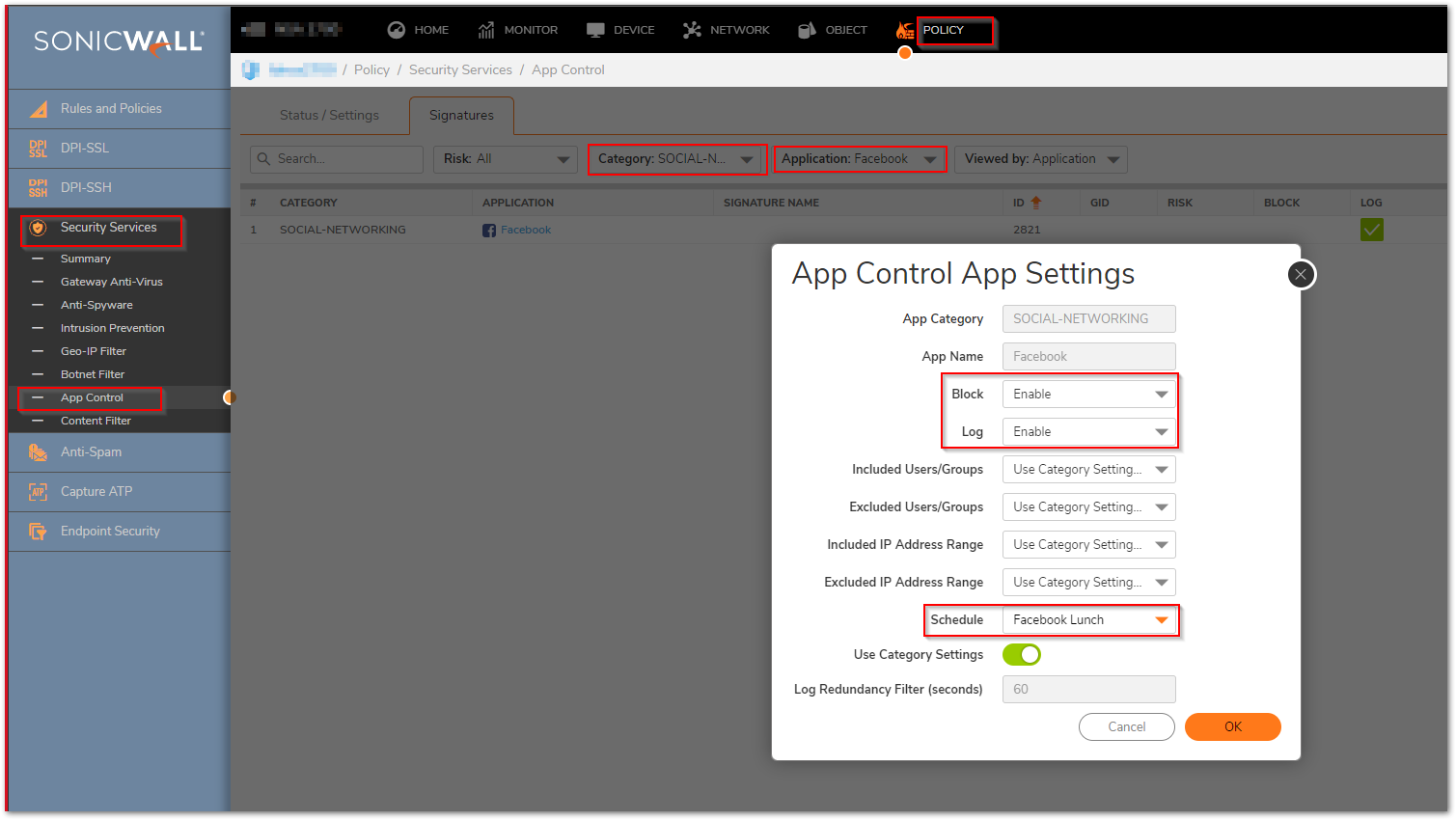This screenshot has width=1456, height=820.
Task: Toggle the Facebook row LOG checkbox
Action: pyautogui.click(x=1371, y=230)
